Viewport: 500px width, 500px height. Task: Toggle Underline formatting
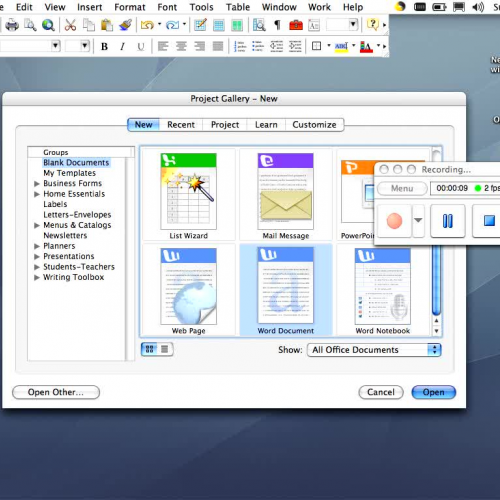click(141, 46)
